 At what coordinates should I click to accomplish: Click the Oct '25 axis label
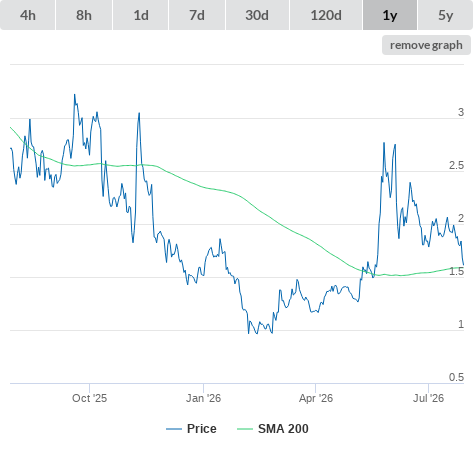pyautogui.click(x=89, y=398)
